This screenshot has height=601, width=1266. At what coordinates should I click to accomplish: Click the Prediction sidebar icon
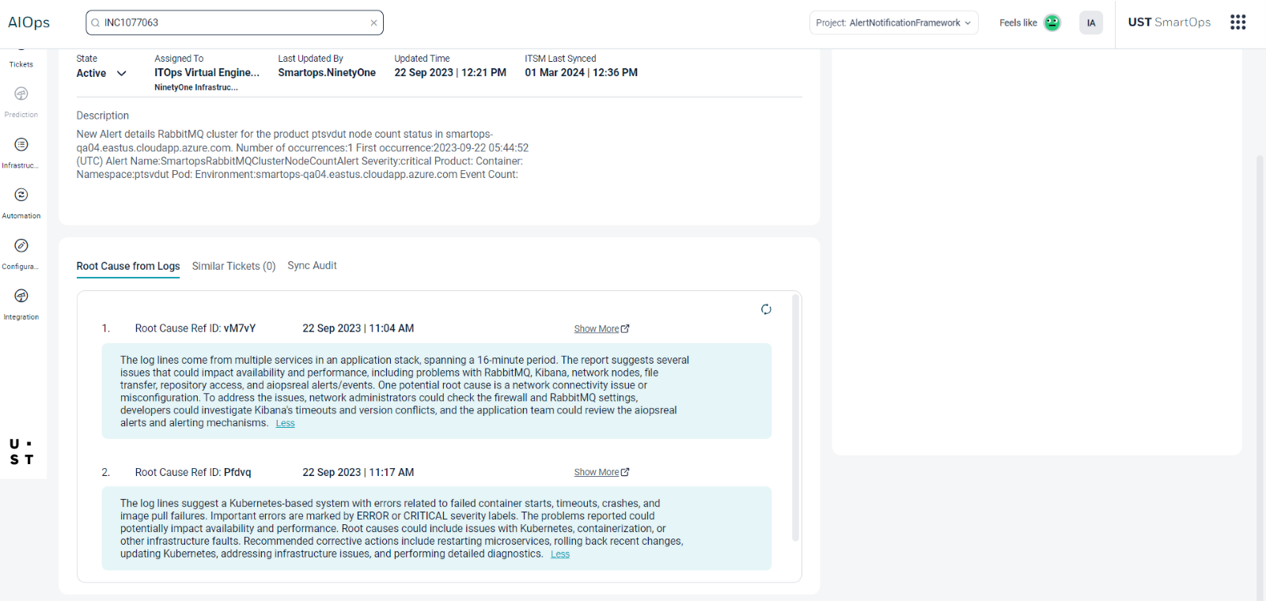(x=21, y=95)
